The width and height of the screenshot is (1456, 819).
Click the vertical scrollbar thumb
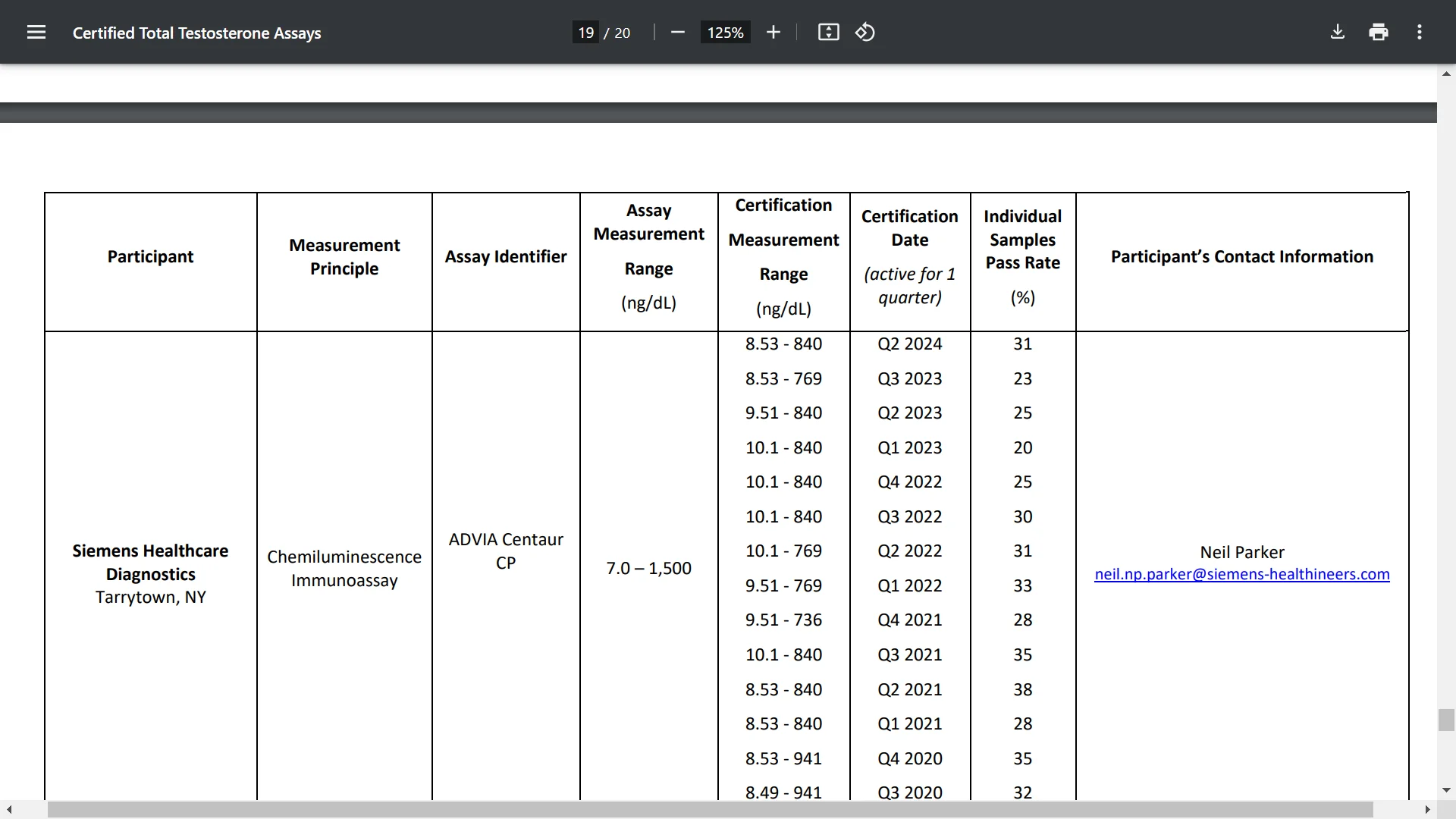pos(1446,720)
